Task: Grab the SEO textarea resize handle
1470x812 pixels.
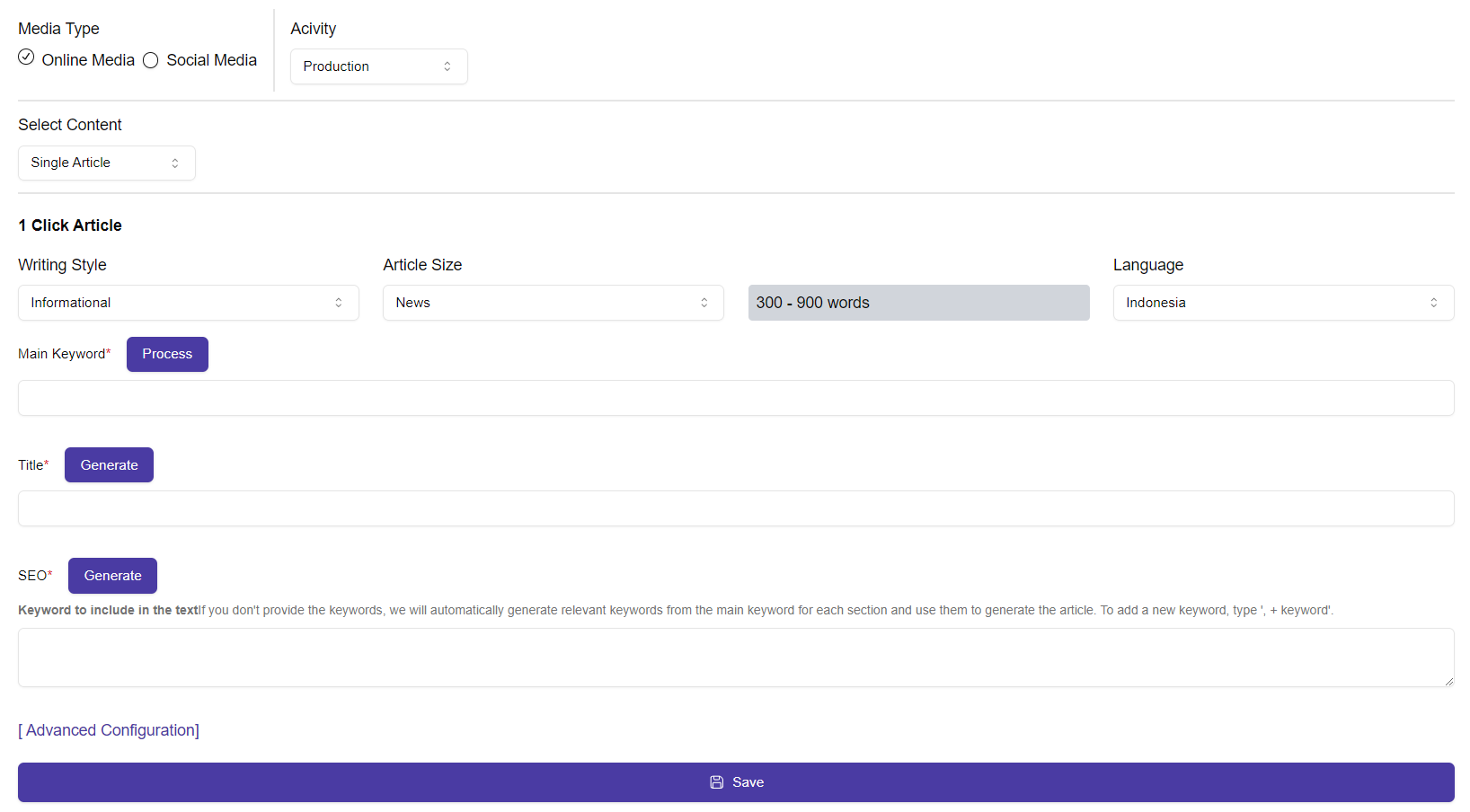Action: click(x=1448, y=682)
